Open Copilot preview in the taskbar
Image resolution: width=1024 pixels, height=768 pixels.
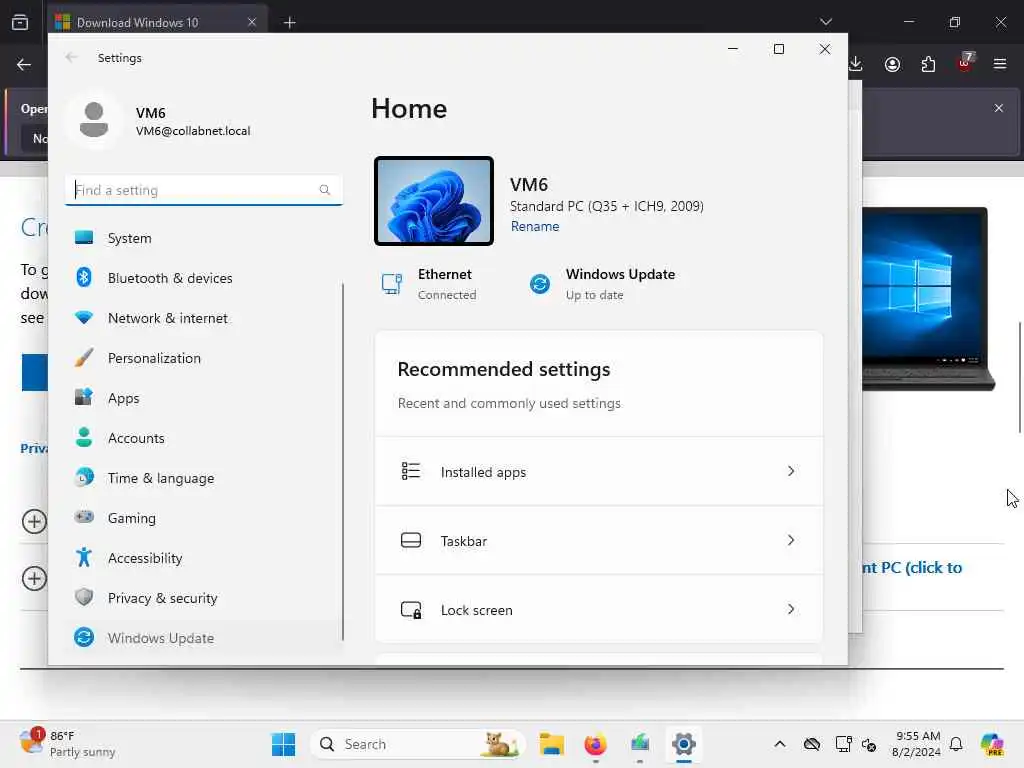click(x=992, y=744)
